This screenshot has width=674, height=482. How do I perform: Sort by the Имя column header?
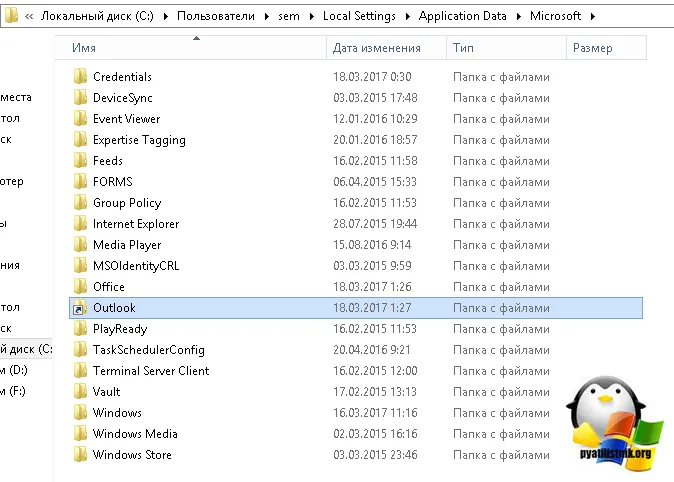point(190,48)
